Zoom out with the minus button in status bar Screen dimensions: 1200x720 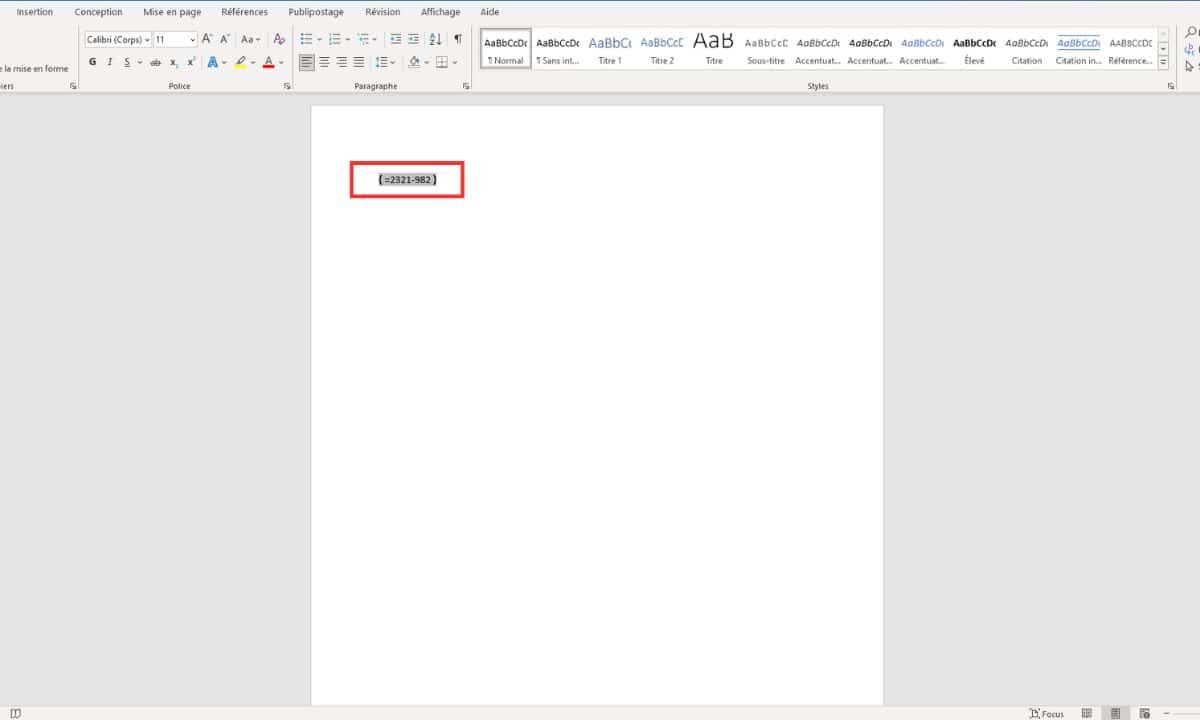click(x=1167, y=713)
